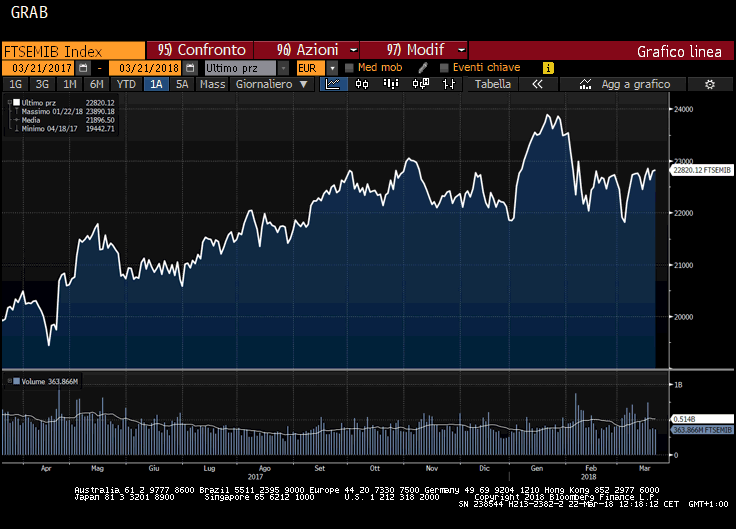
Task: Select the 5A time range tab
Action: click(182, 84)
